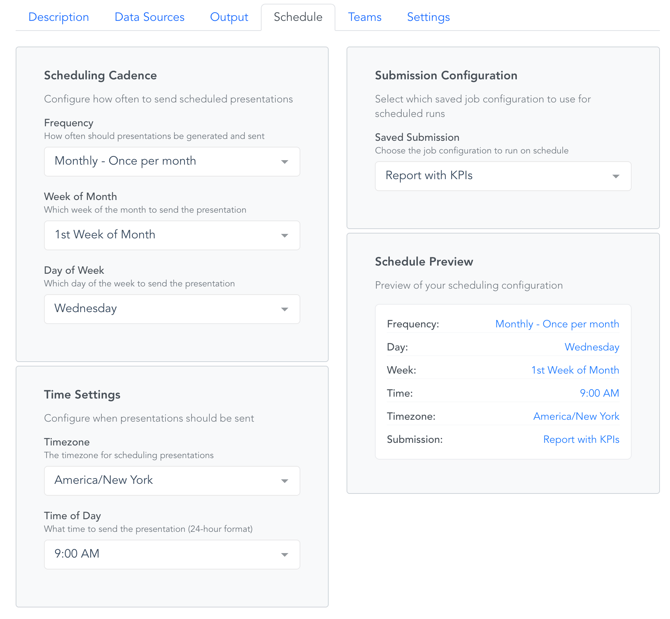The width and height of the screenshot is (670, 619).
Task: Open the Description tab
Action: point(58,17)
